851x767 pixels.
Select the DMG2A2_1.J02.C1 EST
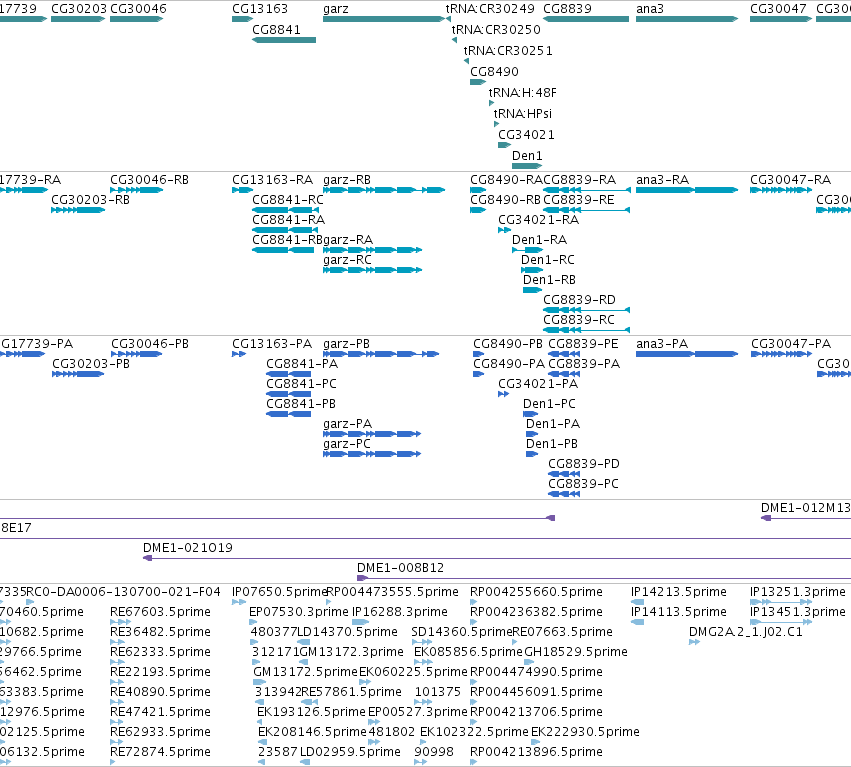[x=694, y=642]
